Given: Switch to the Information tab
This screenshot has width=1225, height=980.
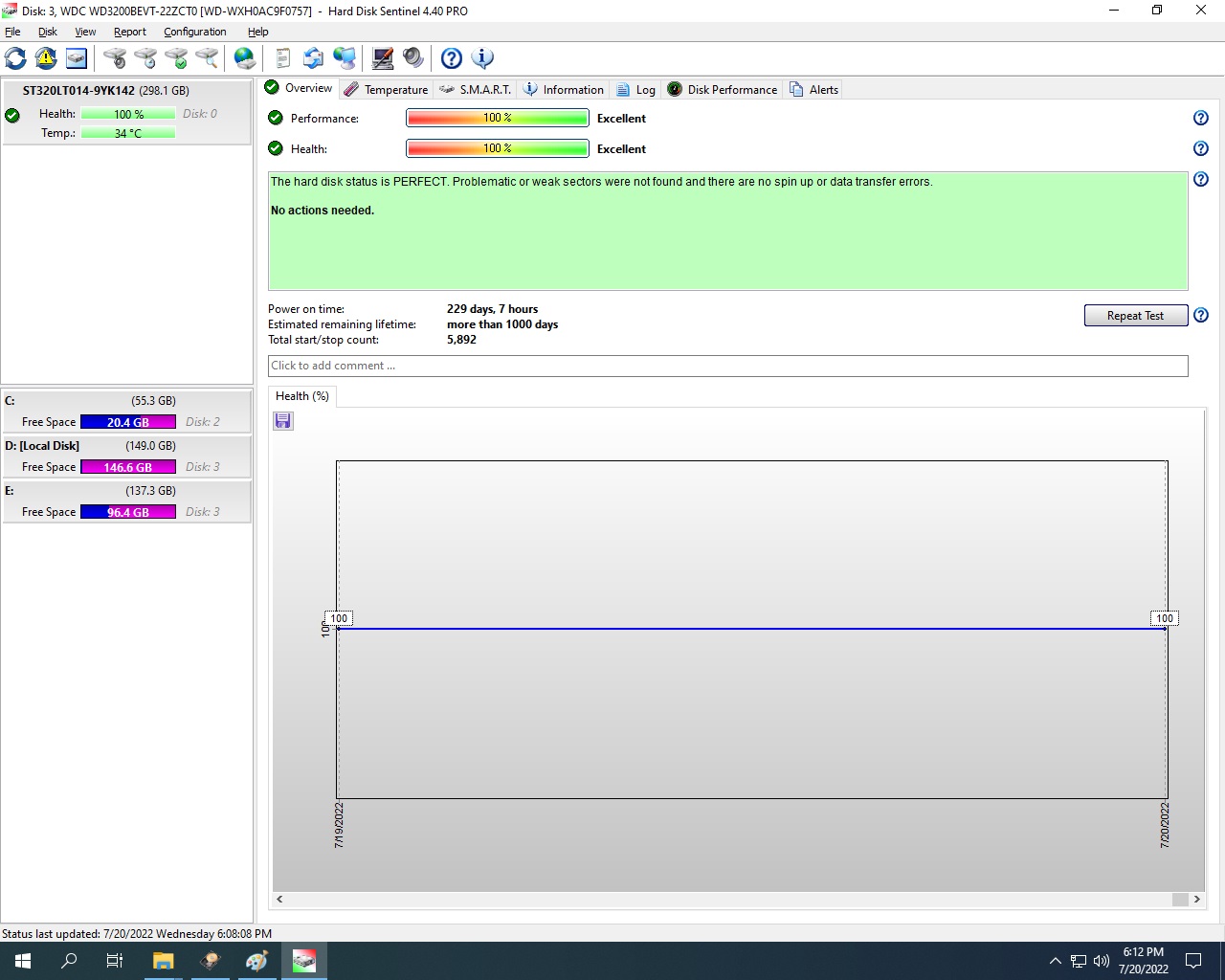Looking at the screenshot, I should 564,89.
